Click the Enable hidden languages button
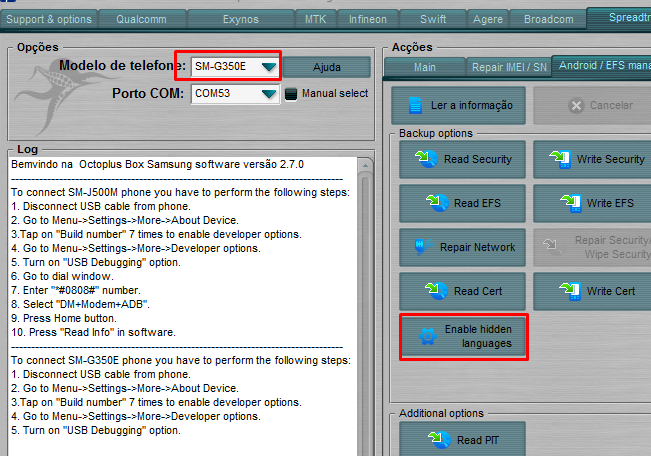This screenshot has width=651, height=456. (463, 337)
